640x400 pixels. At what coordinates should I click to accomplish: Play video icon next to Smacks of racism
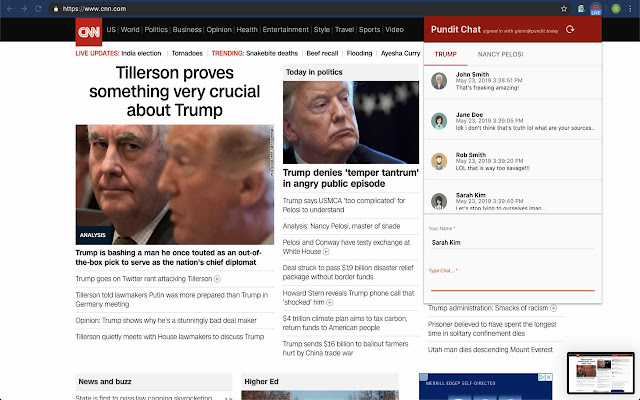553,308
